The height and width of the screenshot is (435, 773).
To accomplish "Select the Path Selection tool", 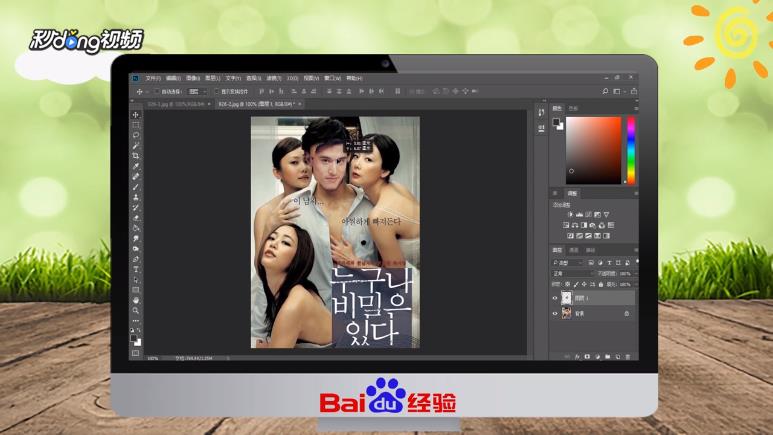I will [136, 280].
